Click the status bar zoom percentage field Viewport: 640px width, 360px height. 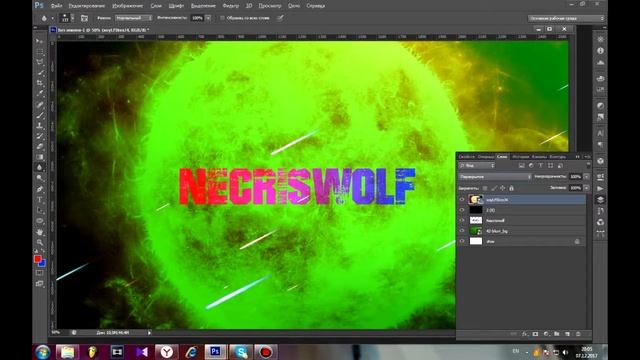tap(56, 333)
